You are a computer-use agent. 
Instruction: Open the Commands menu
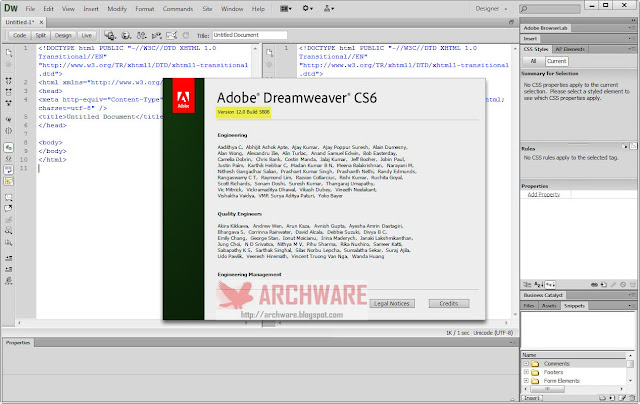(x=178, y=9)
